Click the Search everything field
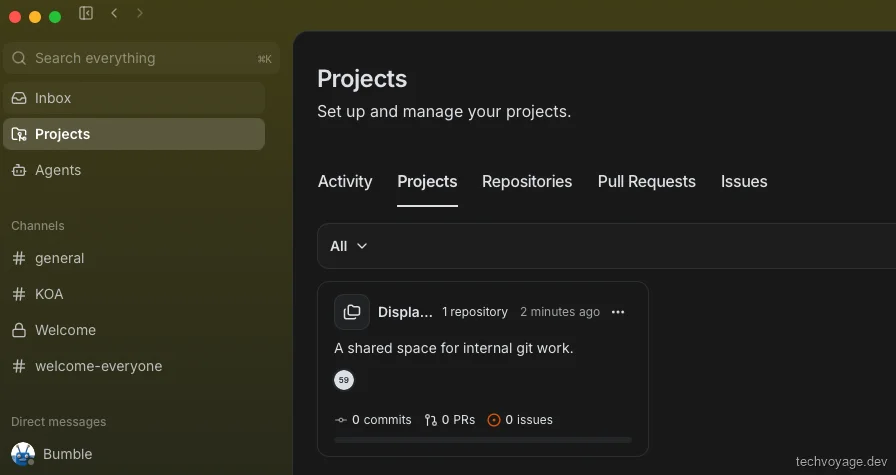This screenshot has height=475, width=896. click(141, 58)
